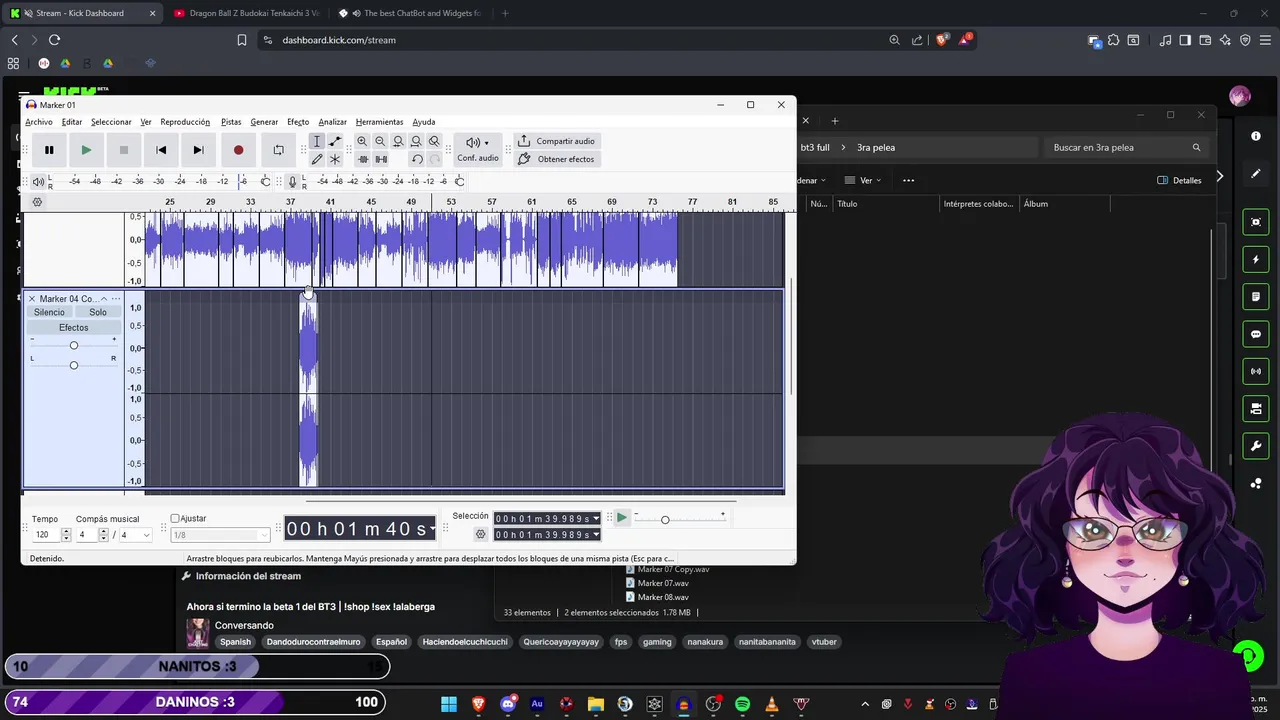Screen dimensions: 1280x720
Task: Fit selection to window width
Action: 398,141
